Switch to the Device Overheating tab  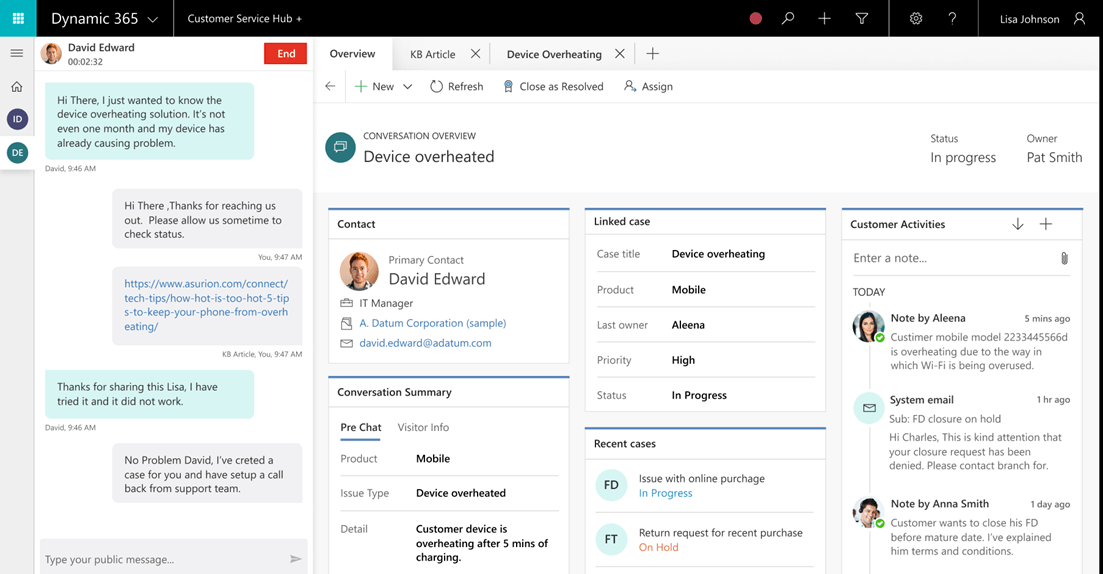pos(554,54)
